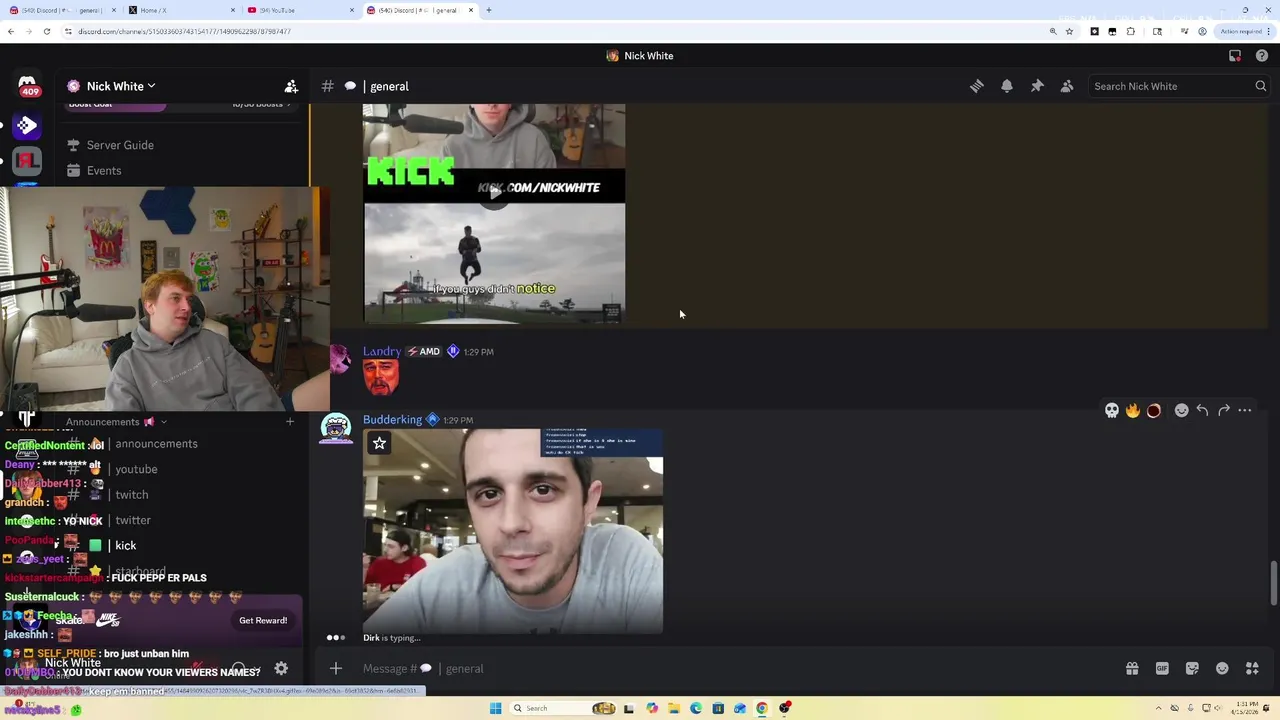Screen dimensions: 1280x720
Task: Select the youtube channel
Action: (x=136, y=469)
